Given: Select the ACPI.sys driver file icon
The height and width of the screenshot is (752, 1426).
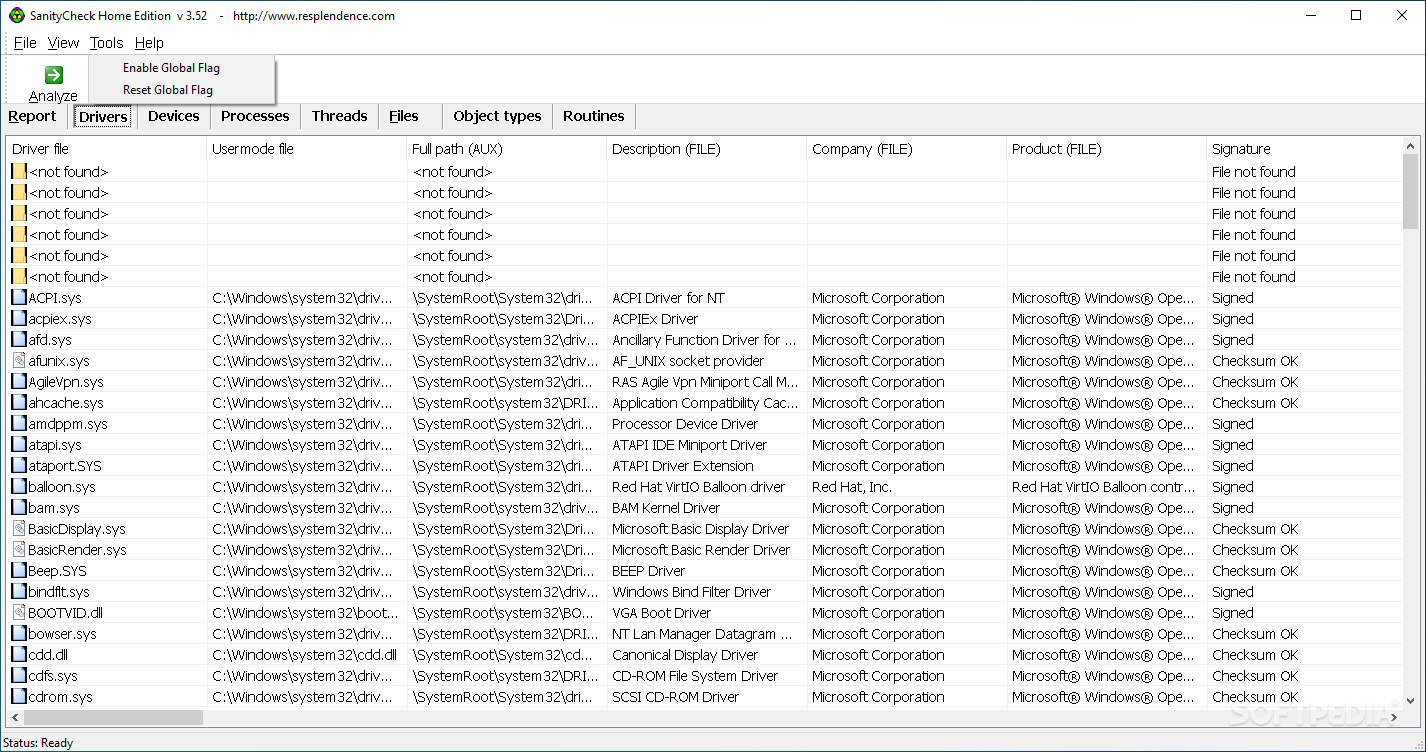Looking at the screenshot, I should (19, 298).
